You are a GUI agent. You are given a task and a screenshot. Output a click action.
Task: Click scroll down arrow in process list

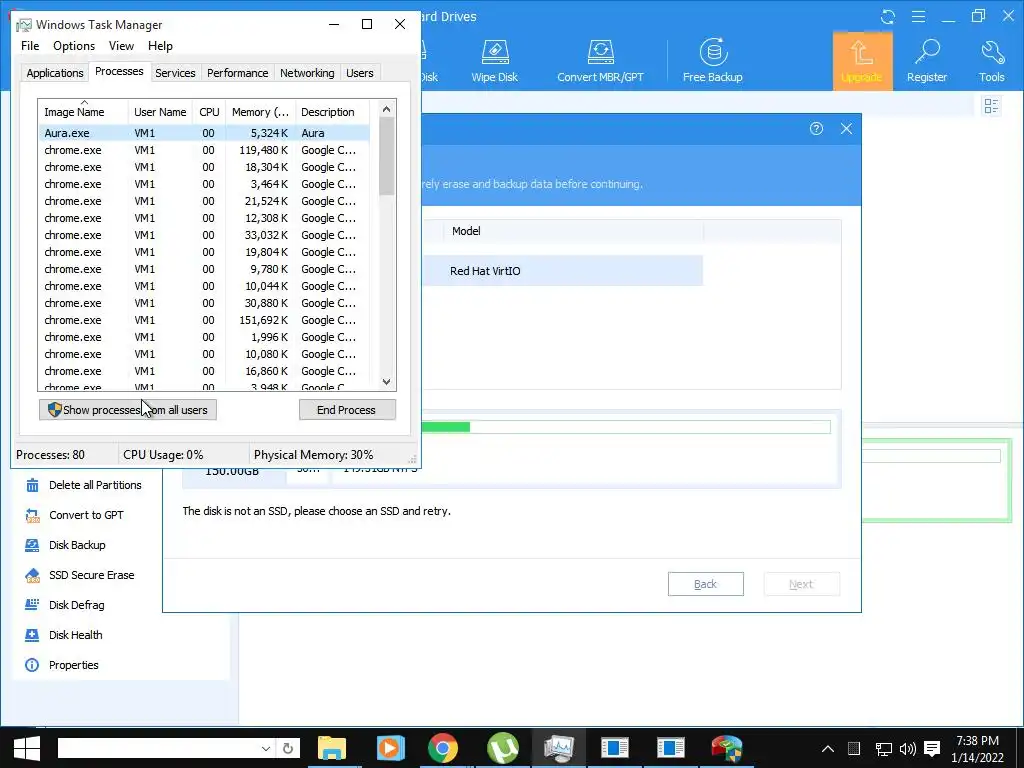click(x=387, y=382)
